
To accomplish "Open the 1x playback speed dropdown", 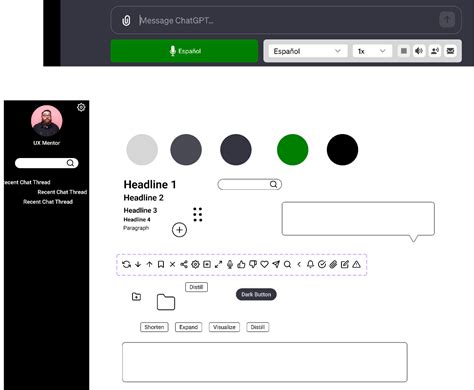I will [x=372, y=51].
